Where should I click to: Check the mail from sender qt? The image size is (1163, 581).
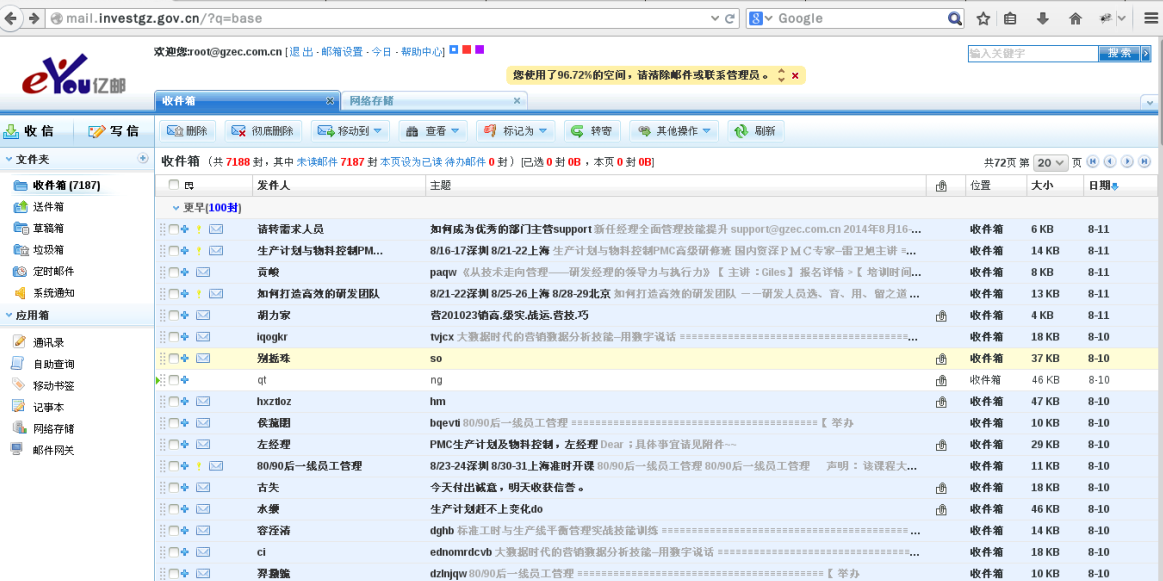(x=174, y=380)
